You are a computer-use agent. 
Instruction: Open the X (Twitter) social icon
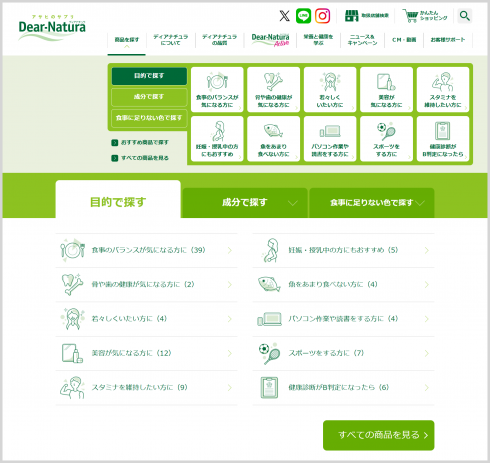(x=284, y=16)
